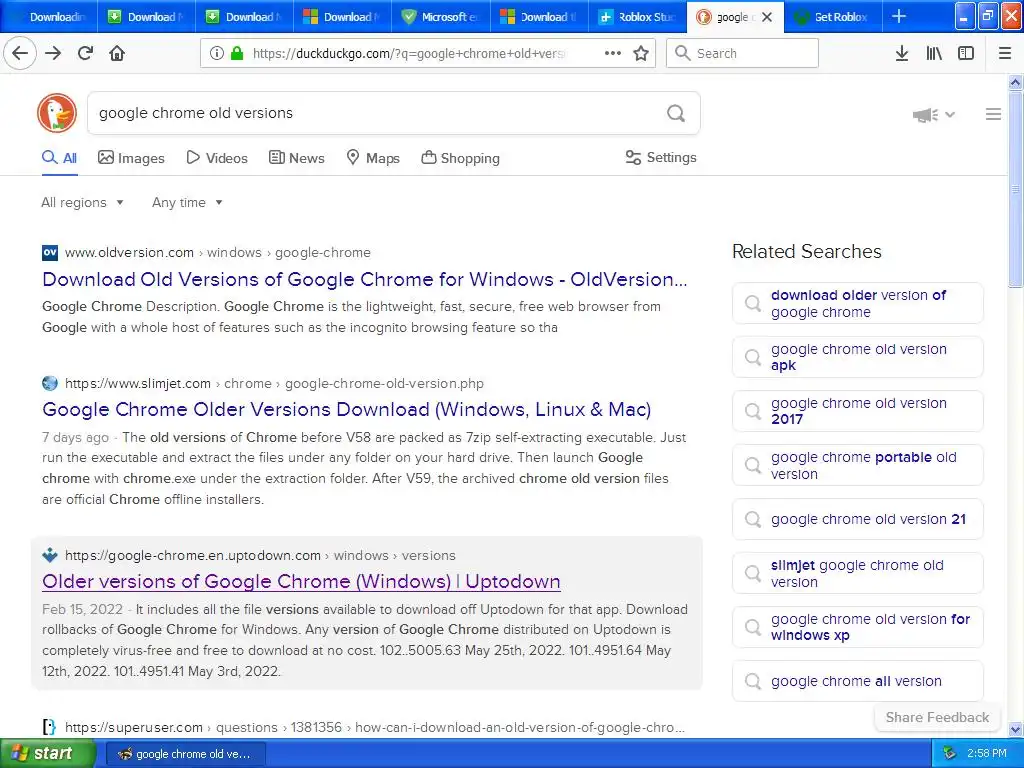This screenshot has width=1024, height=768.
Task: Close the active google search tab
Action: [x=767, y=17]
